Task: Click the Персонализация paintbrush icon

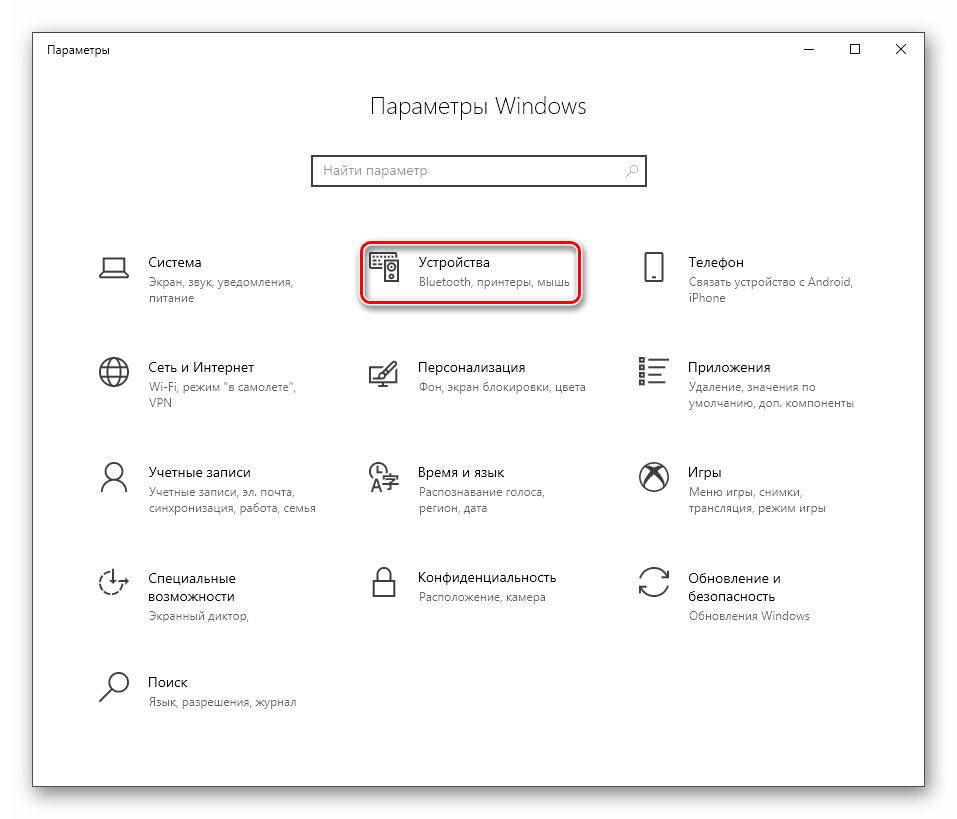Action: 383,372
